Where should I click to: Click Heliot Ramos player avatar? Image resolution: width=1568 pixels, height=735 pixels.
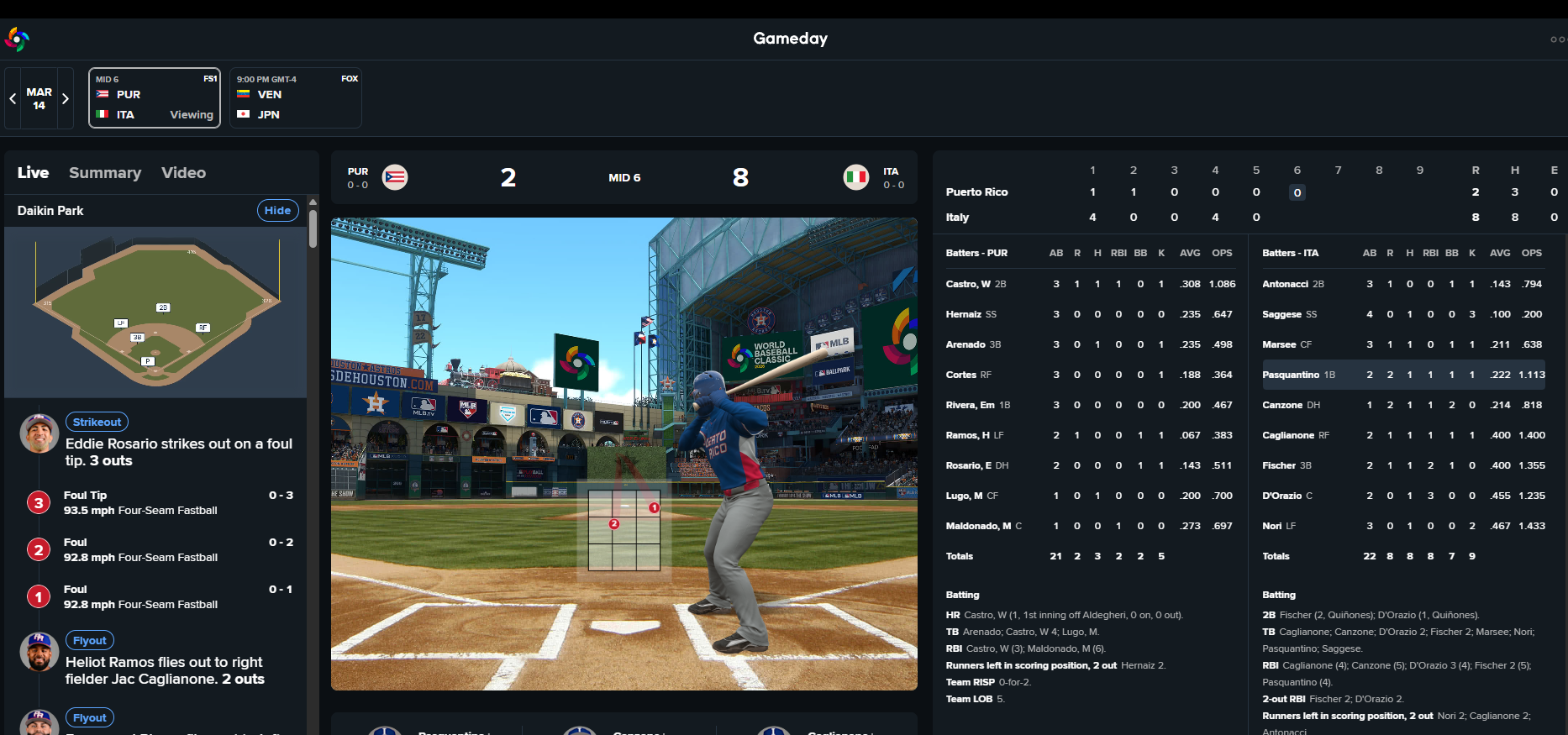tap(39, 652)
